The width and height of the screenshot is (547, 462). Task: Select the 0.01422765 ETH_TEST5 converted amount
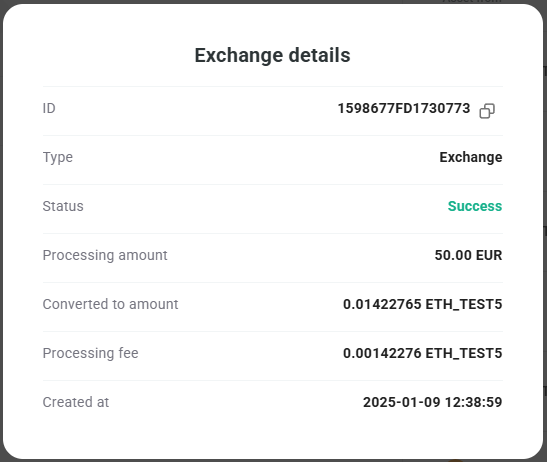click(x=422, y=304)
